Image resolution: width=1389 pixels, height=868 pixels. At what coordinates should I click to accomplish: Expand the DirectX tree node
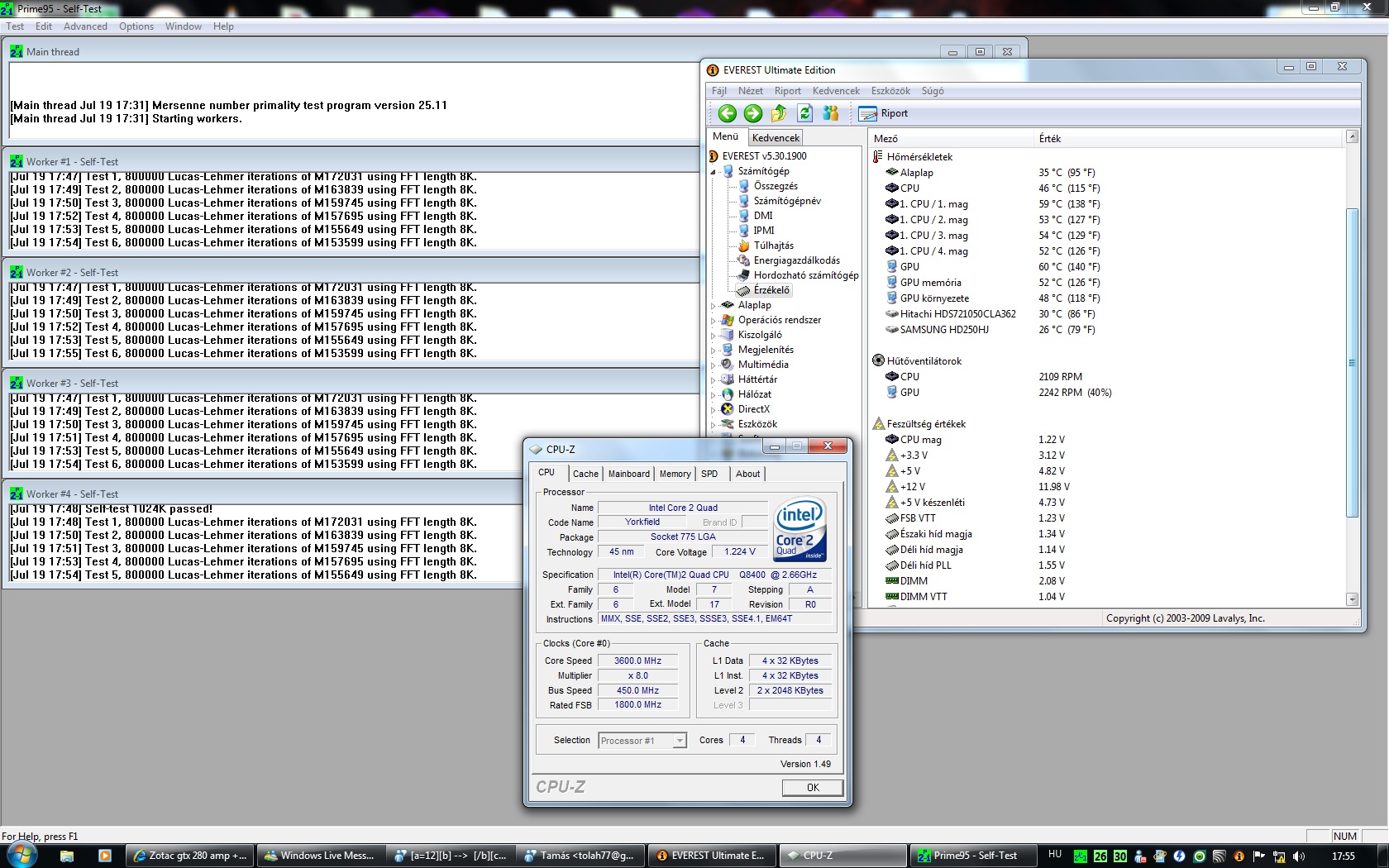pos(714,410)
